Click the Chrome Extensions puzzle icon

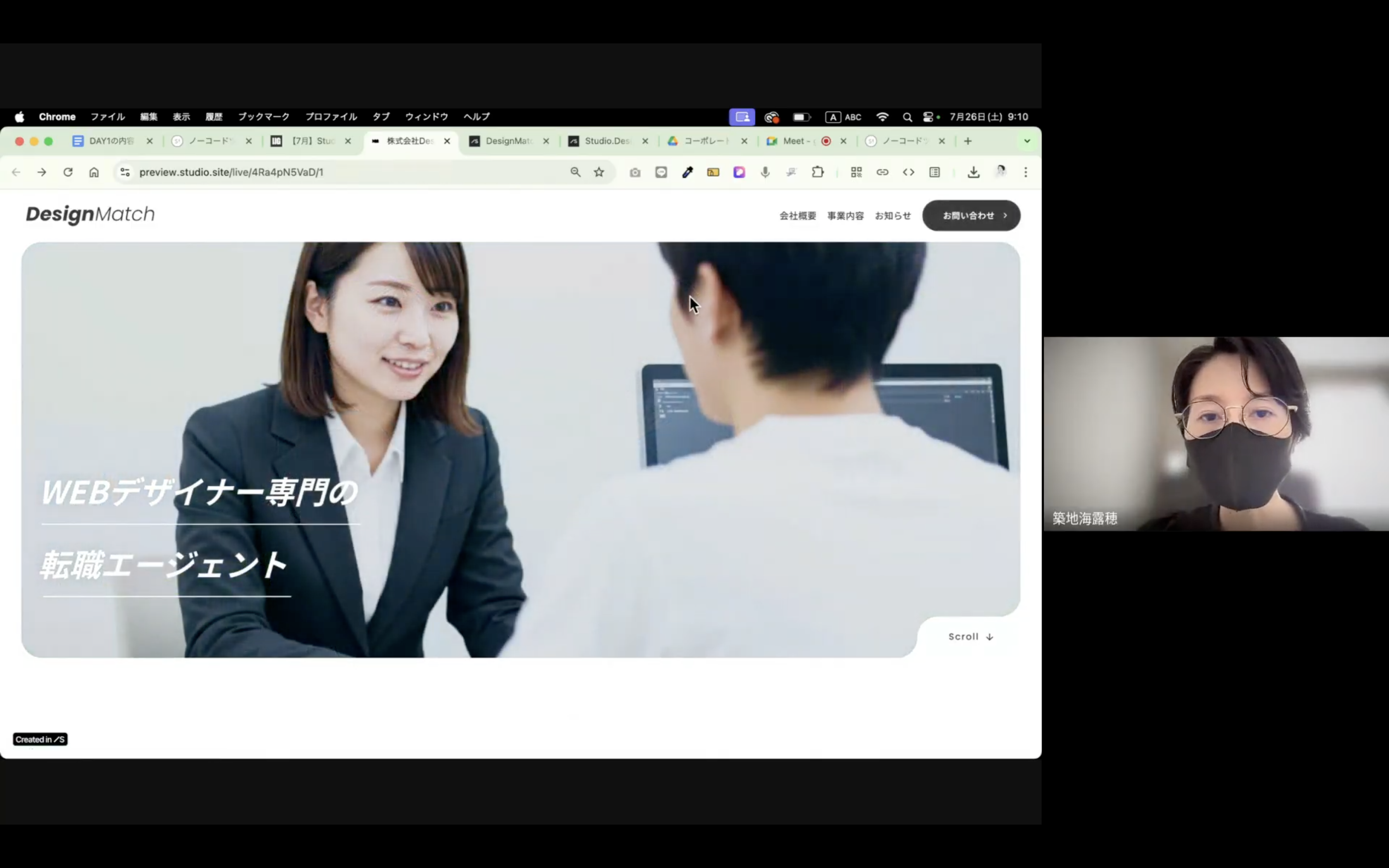[817, 172]
